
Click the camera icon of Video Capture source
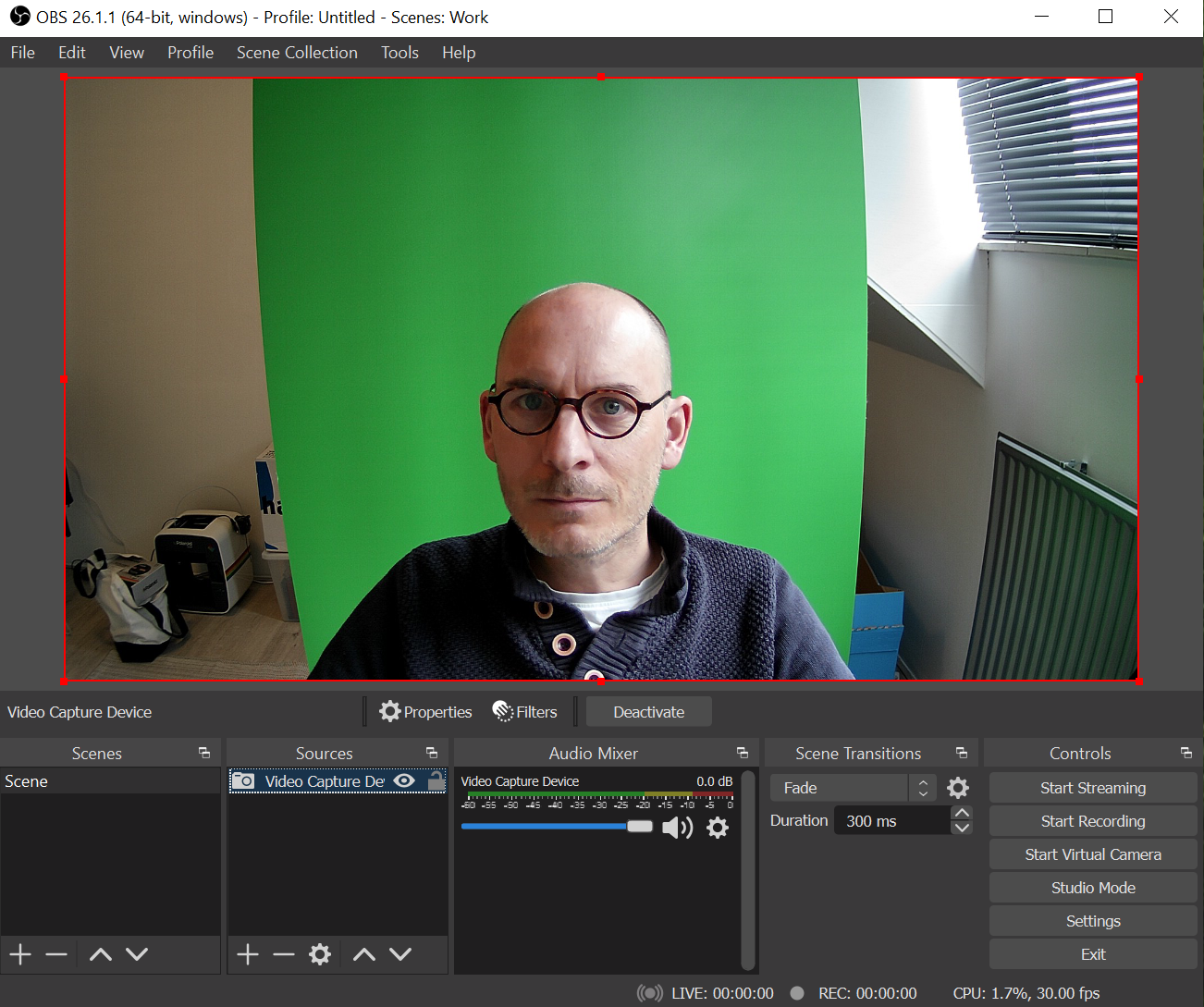(243, 780)
